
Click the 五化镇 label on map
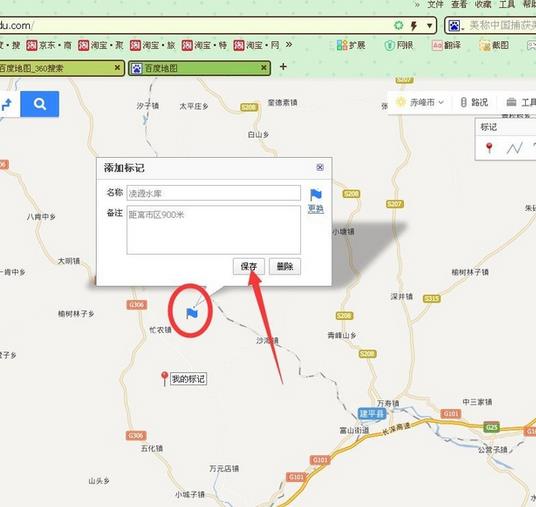[x=152, y=448]
